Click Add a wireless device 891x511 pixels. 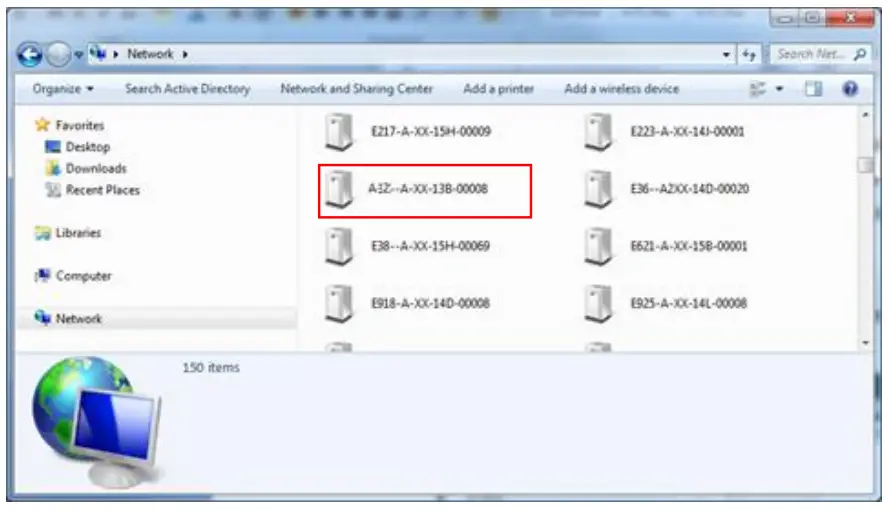coord(621,89)
